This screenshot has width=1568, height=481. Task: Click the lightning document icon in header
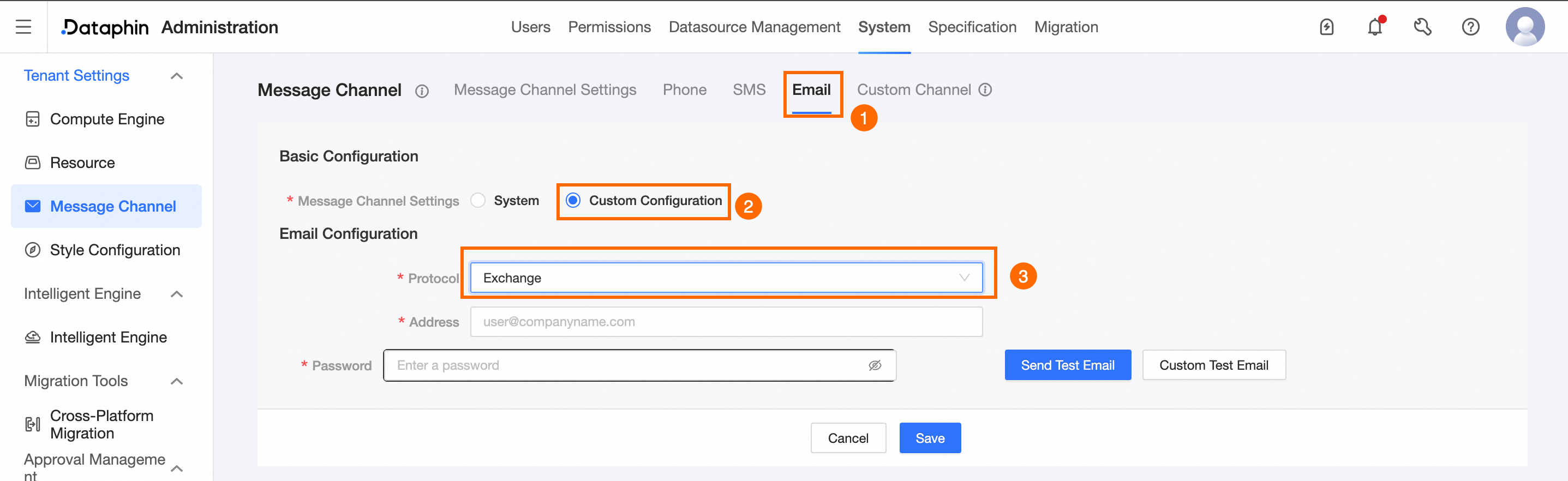[1327, 27]
